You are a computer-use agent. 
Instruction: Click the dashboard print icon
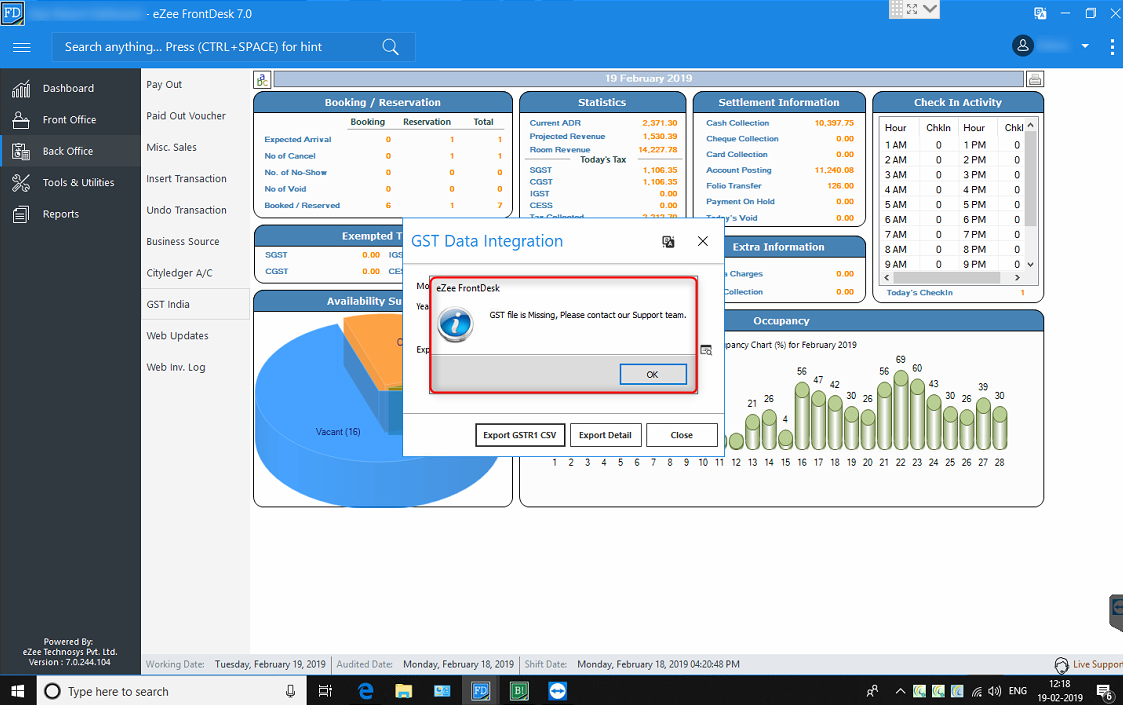click(x=1034, y=79)
